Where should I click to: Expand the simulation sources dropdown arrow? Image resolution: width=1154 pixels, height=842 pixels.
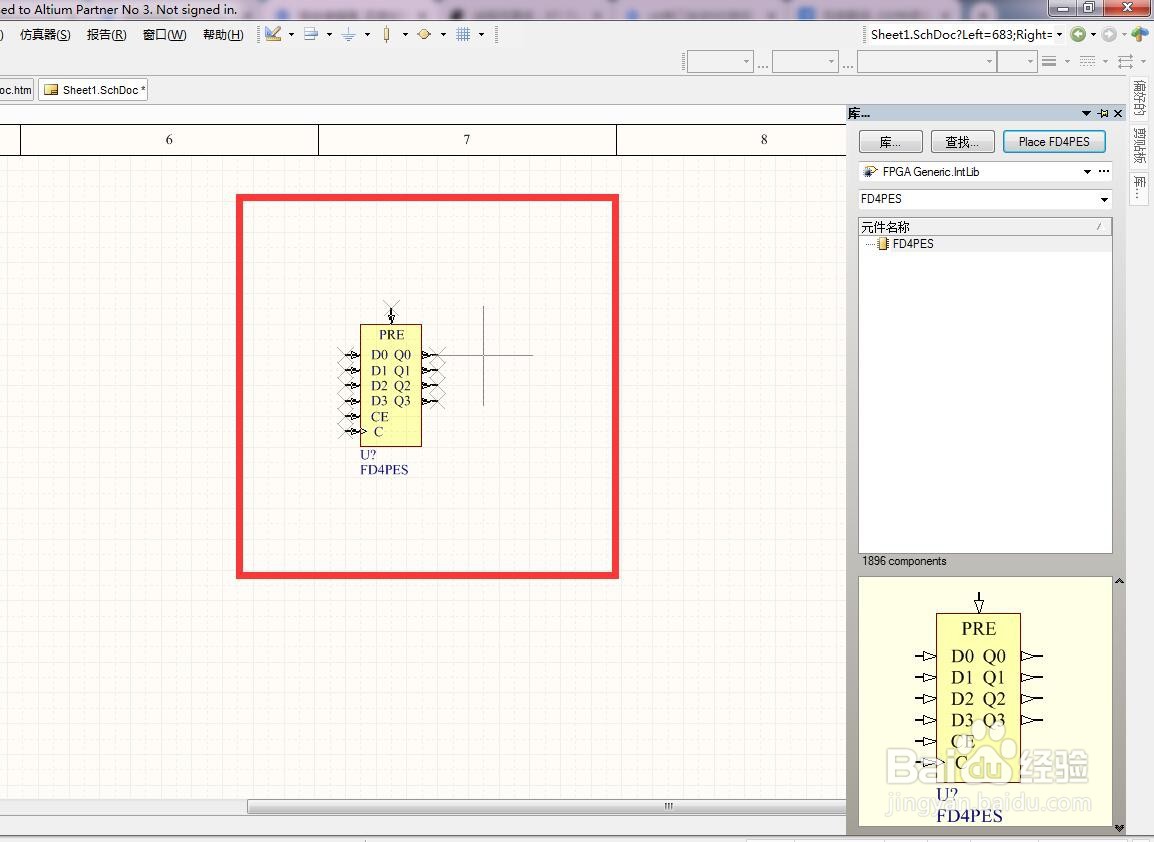(x=443, y=35)
